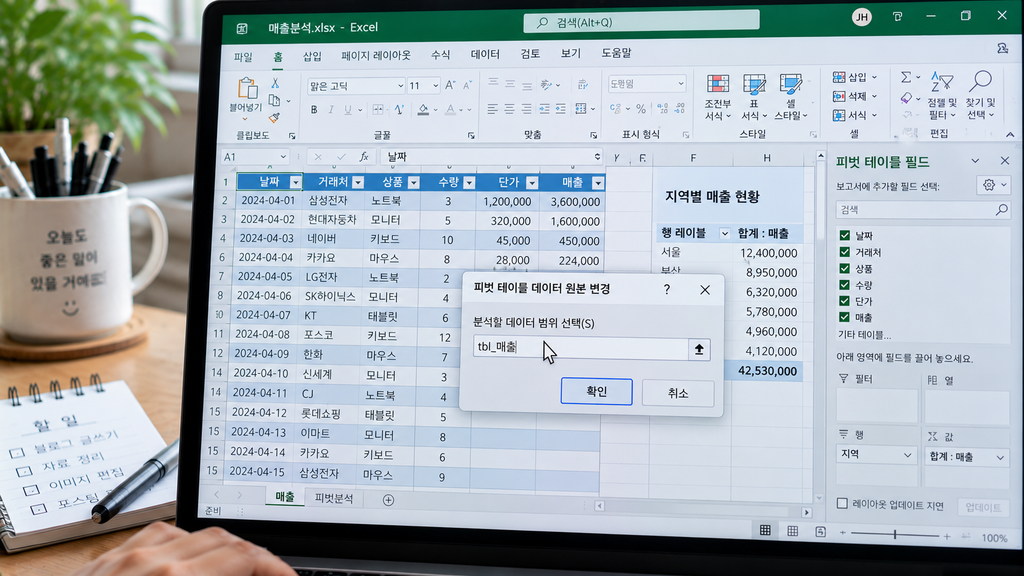Screen dimensions: 1024x576
Task: Click the Percent Style icon
Action: (x=641, y=109)
